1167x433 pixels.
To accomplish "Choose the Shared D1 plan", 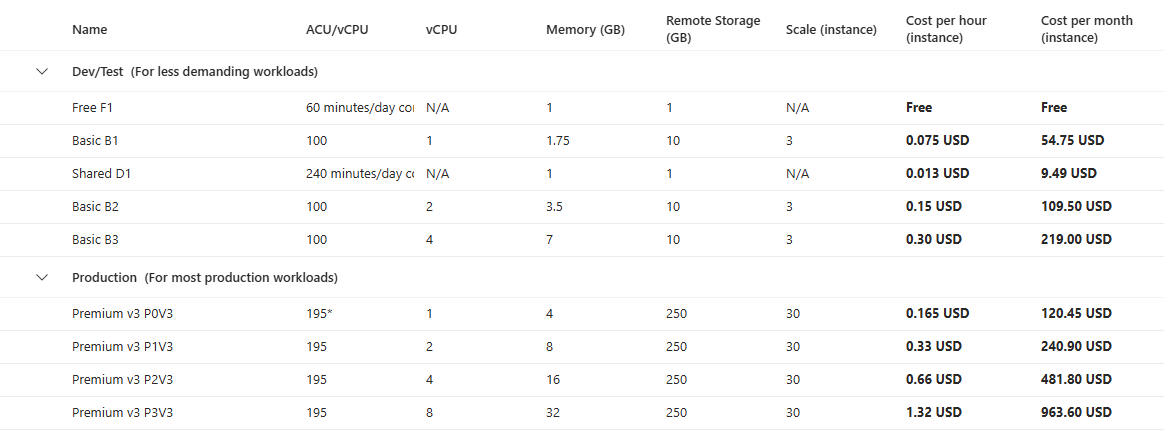I will [x=101, y=174].
